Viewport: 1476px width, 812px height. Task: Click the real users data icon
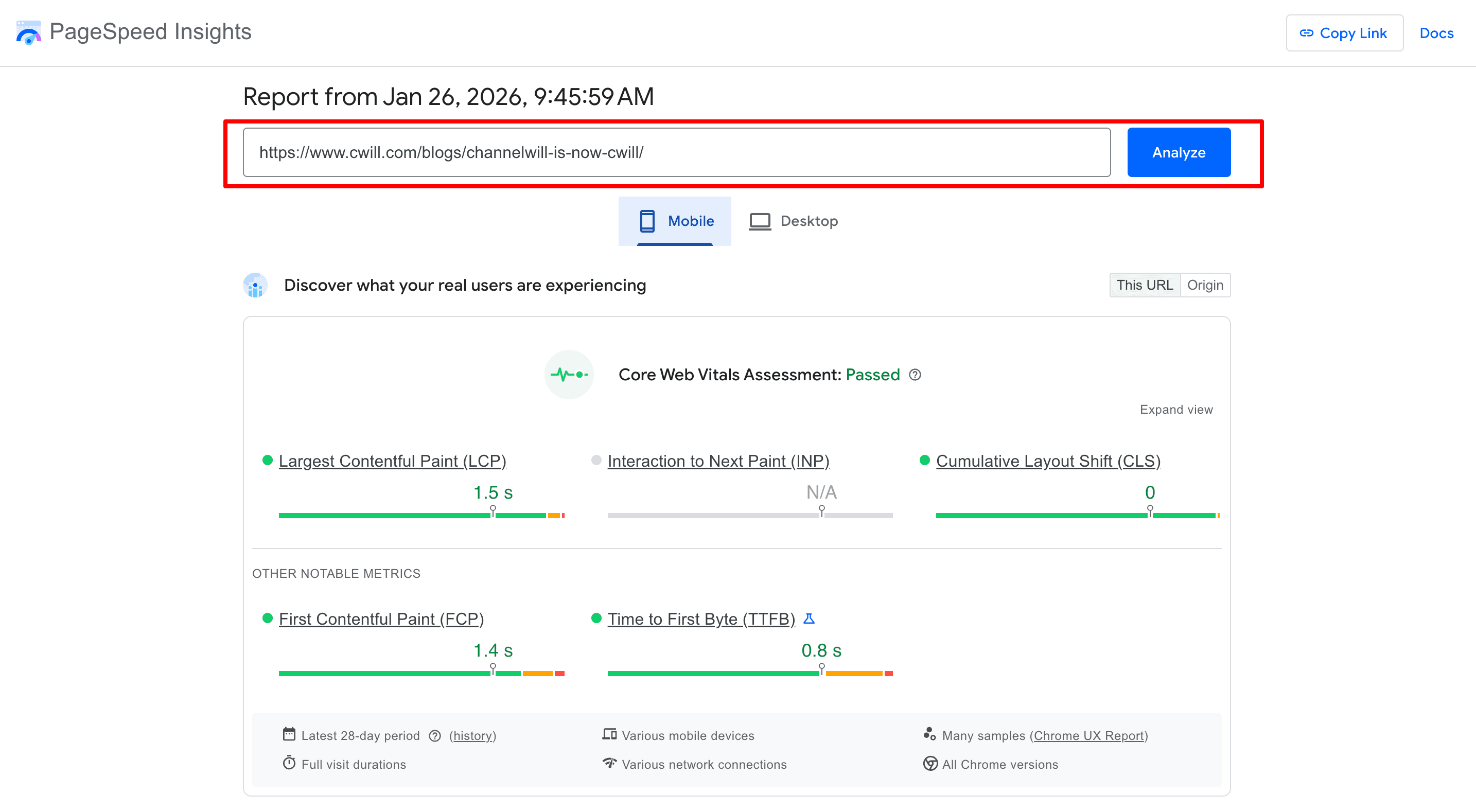[256, 286]
